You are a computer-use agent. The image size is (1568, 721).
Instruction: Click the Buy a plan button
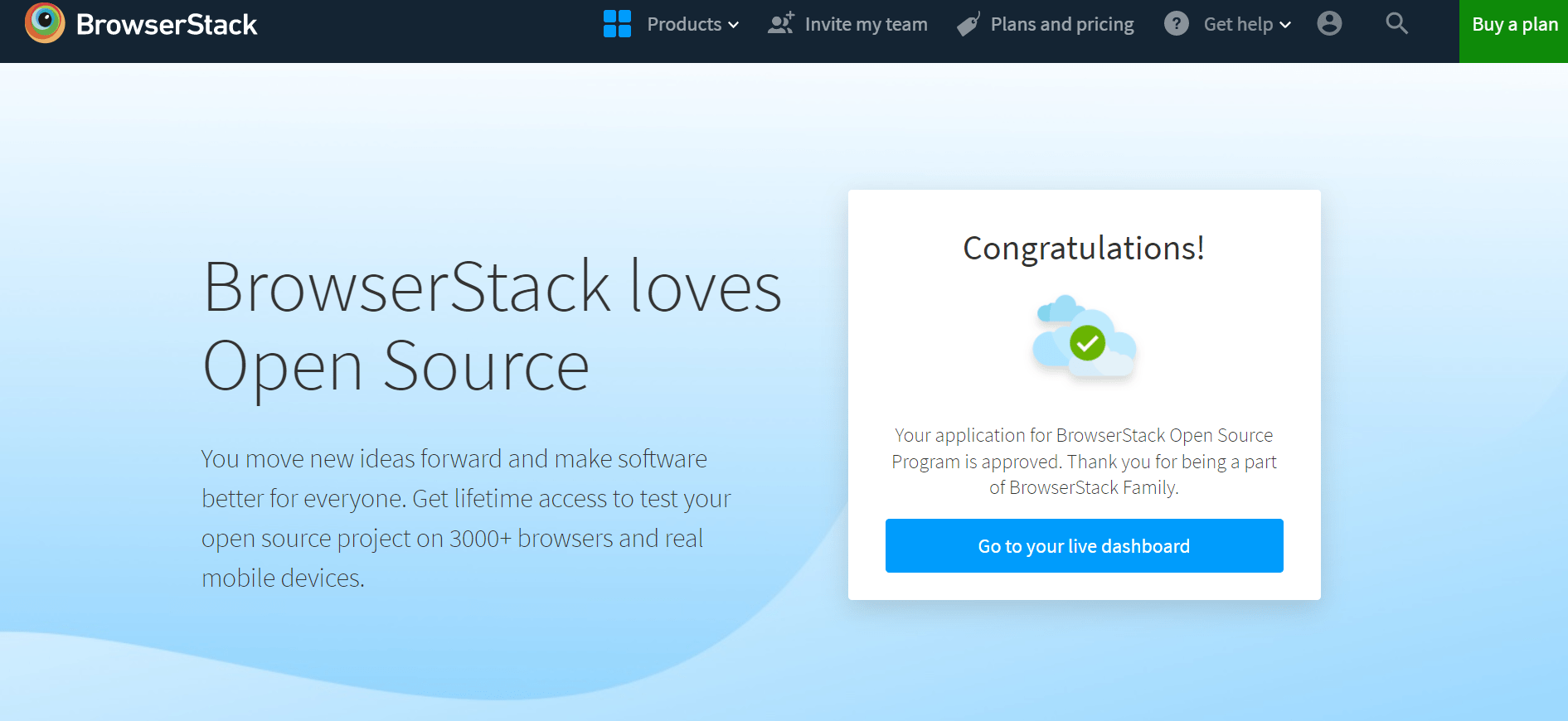click(x=1514, y=31)
